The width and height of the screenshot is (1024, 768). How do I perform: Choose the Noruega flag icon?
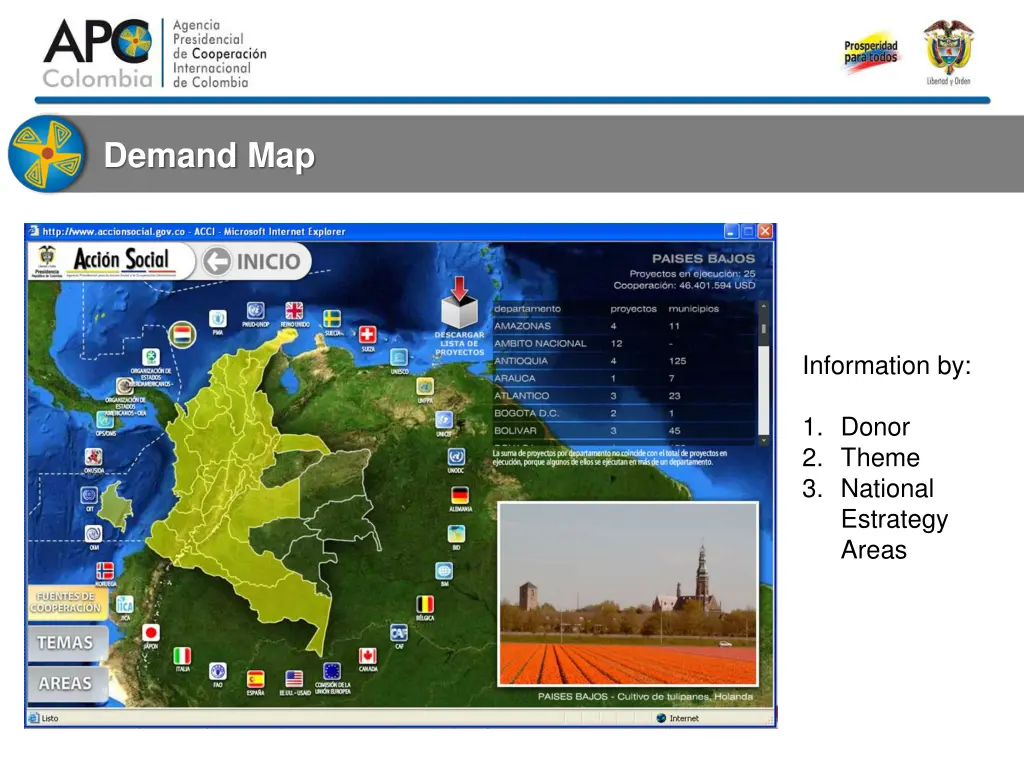(x=105, y=571)
